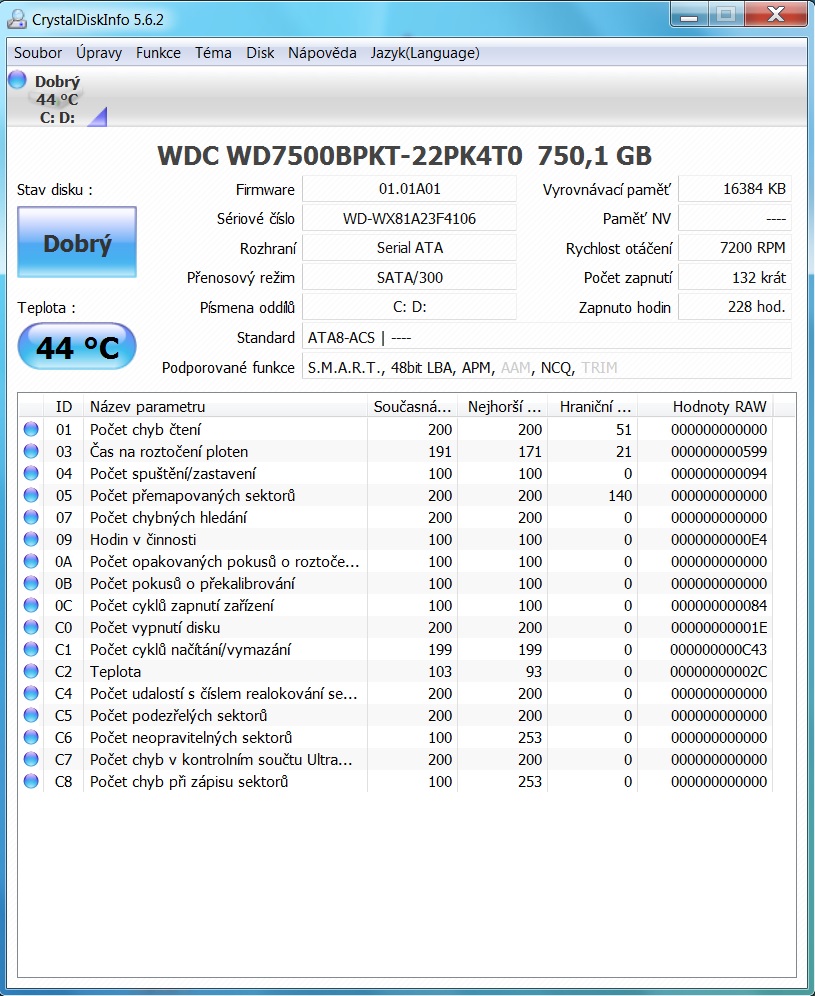Open the Funkce menu
The height and width of the screenshot is (996, 815).
click(158, 53)
